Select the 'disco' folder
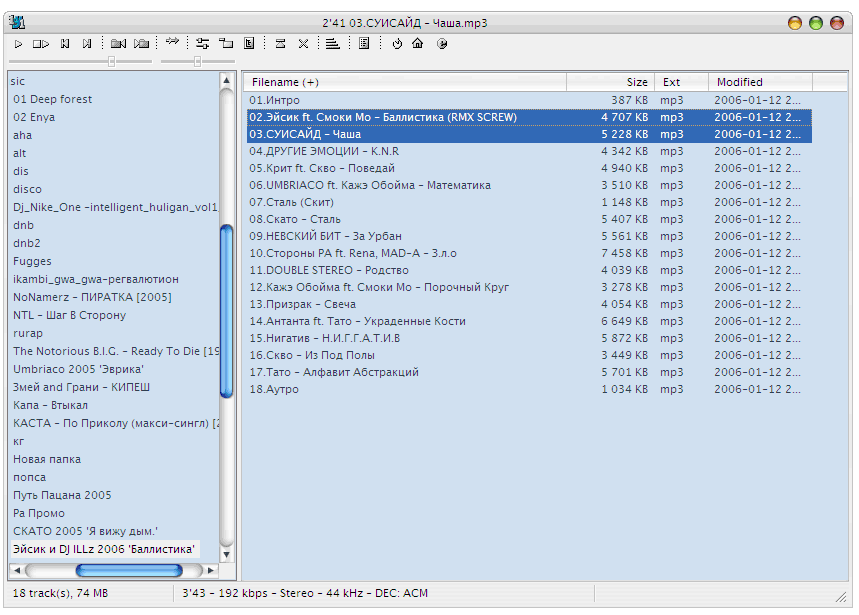Image resolution: width=859 pixels, height=615 pixels. pos(27,189)
